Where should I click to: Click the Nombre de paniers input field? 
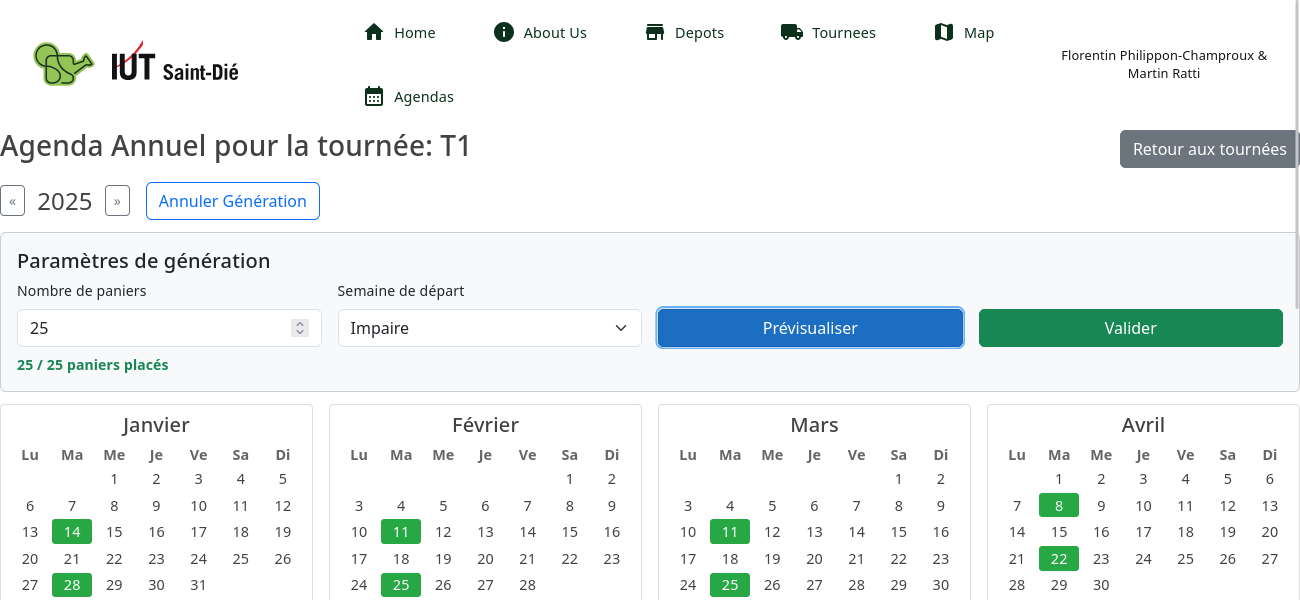click(150, 328)
